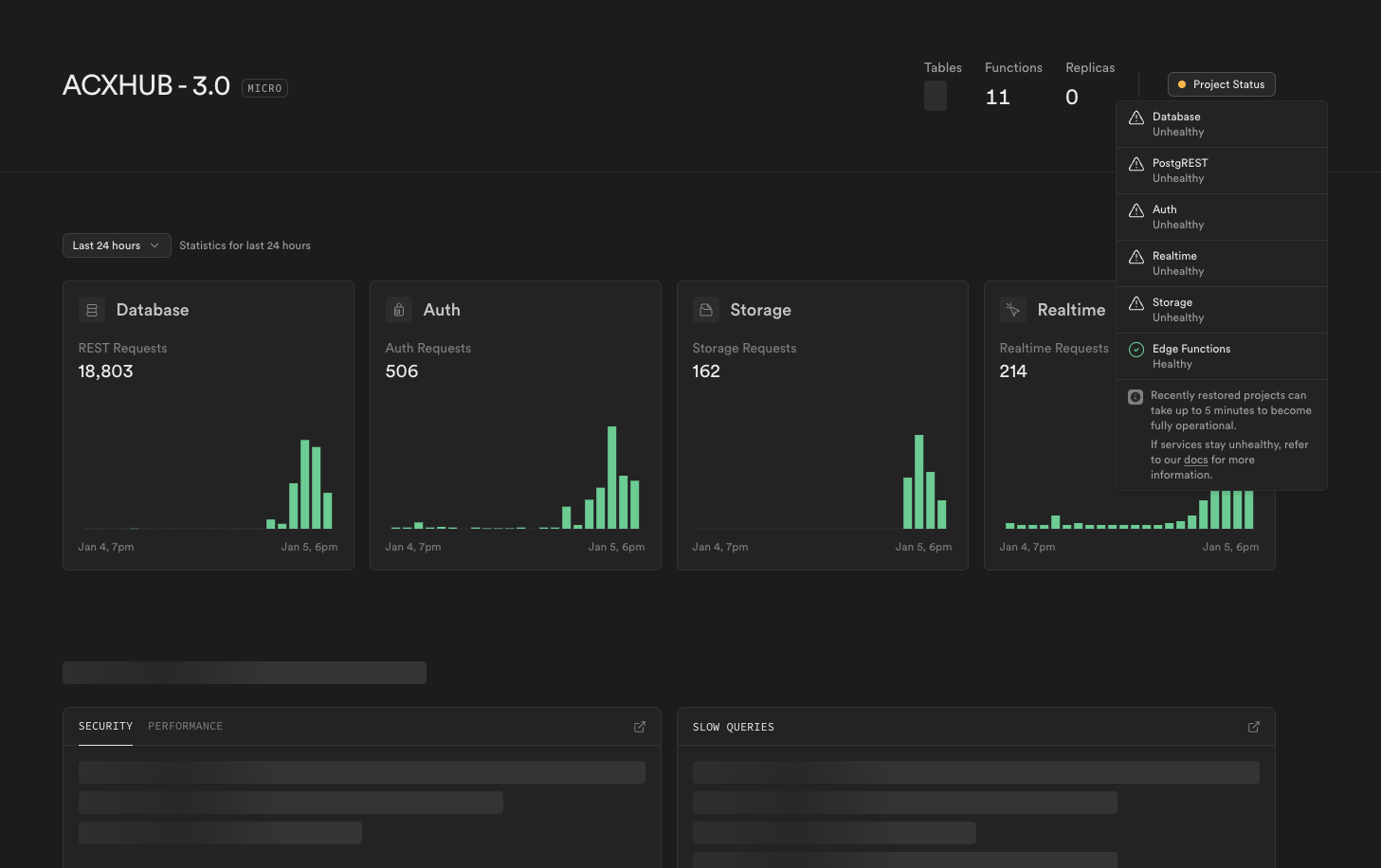Image resolution: width=1381 pixels, height=868 pixels.
Task: Click the Realtime unhealthy warning icon
Action: pyautogui.click(x=1136, y=257)
